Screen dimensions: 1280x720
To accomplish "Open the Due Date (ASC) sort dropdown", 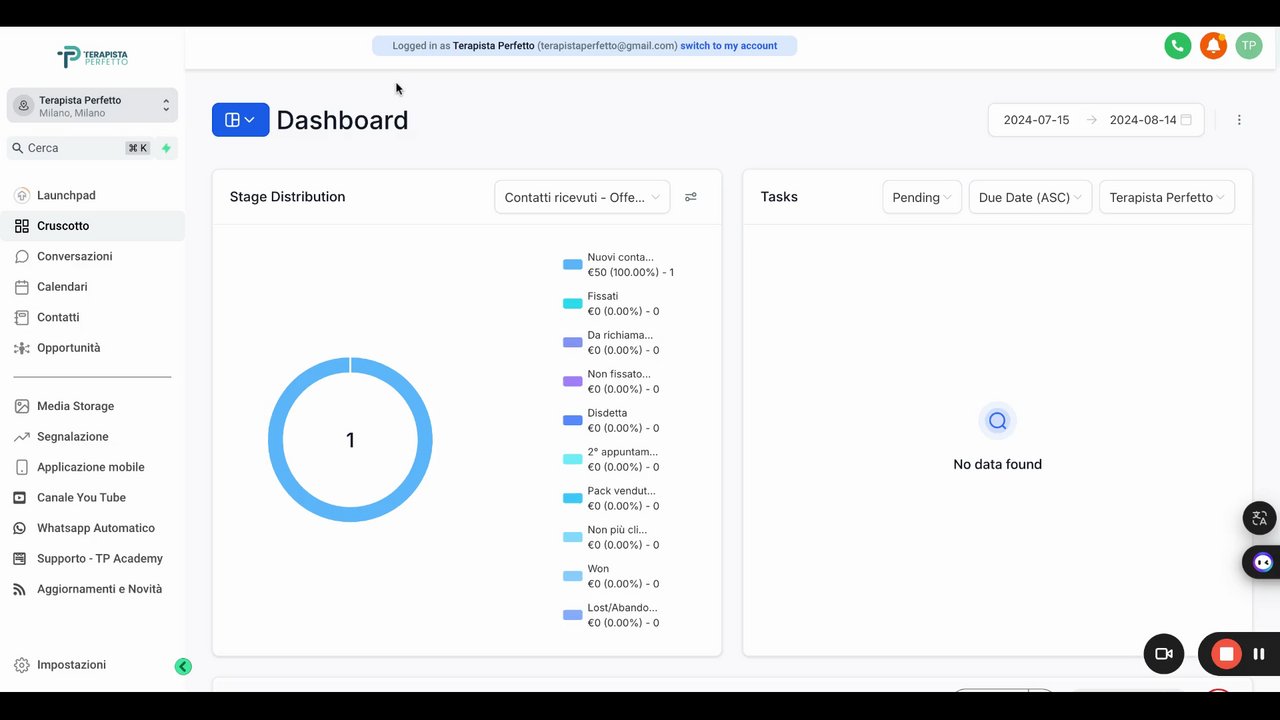I will click(x=1030, y=197).
